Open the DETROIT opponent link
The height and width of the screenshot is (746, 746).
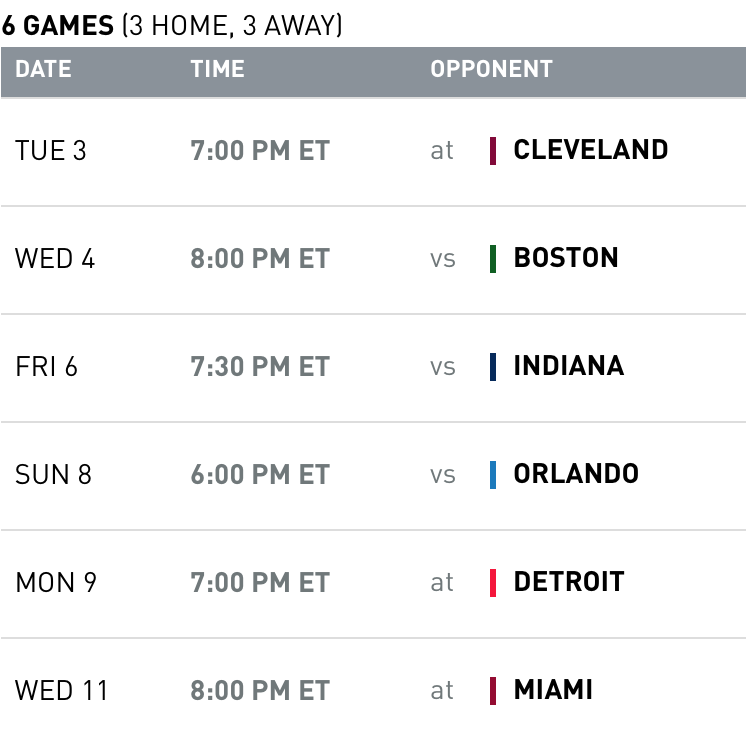[x=568, y=582]
